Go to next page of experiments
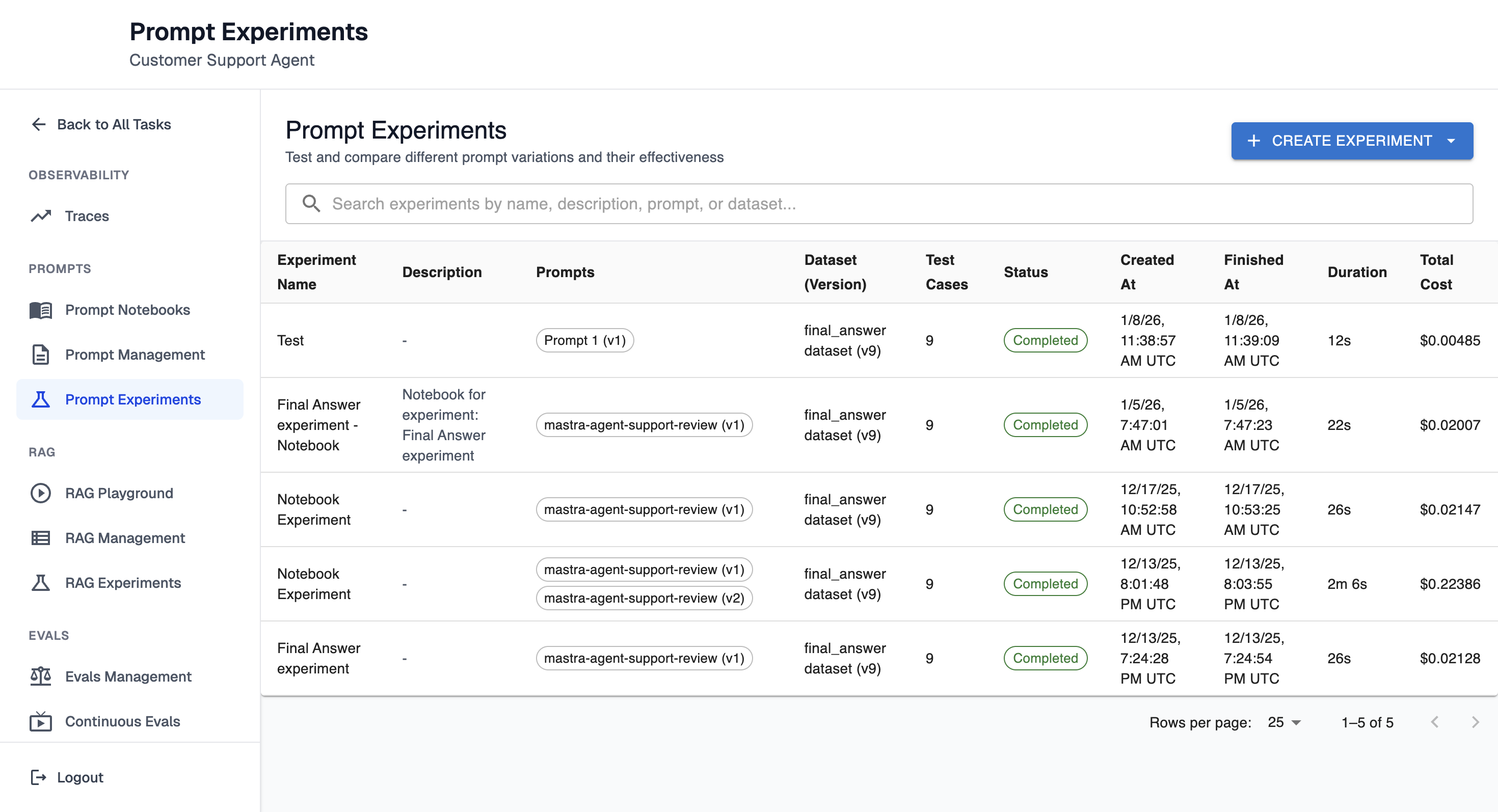Image resolution: width=1498 pixels, height=812 pixels. tap(1475, 722)
